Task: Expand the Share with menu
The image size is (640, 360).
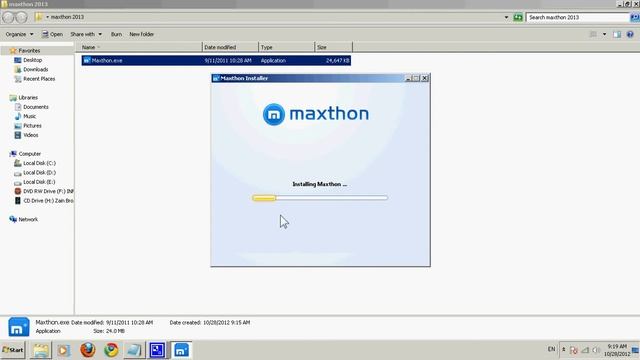Action: tap(86, 34)
